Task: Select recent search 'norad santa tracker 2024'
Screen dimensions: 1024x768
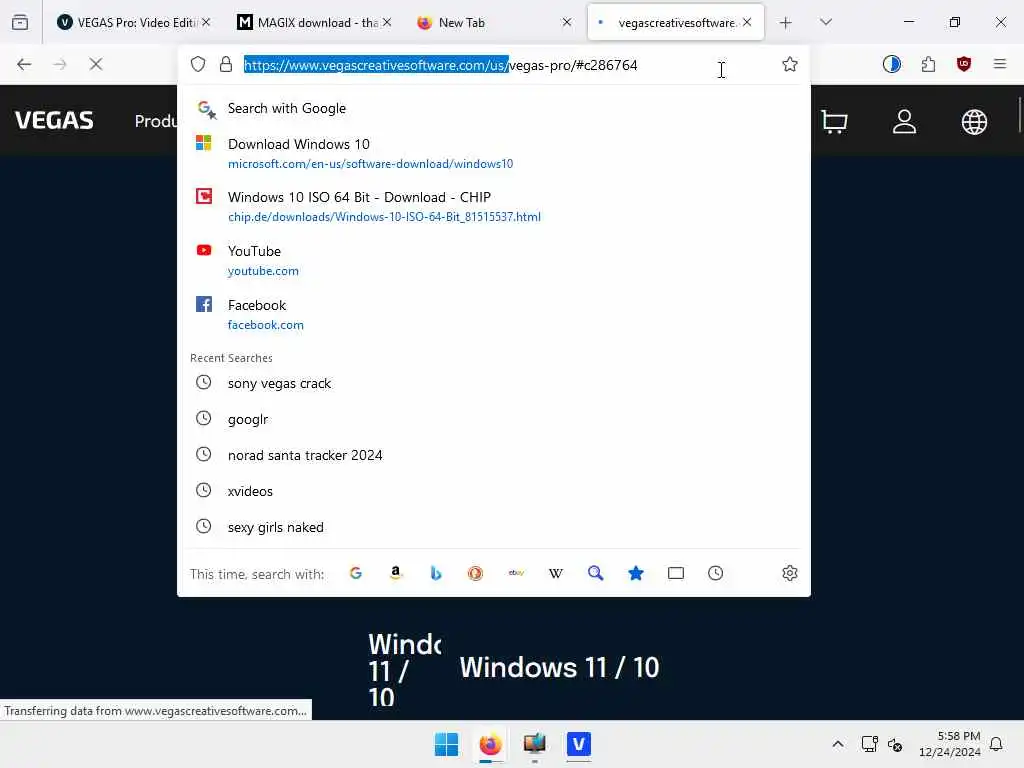Action: (494, 455)
